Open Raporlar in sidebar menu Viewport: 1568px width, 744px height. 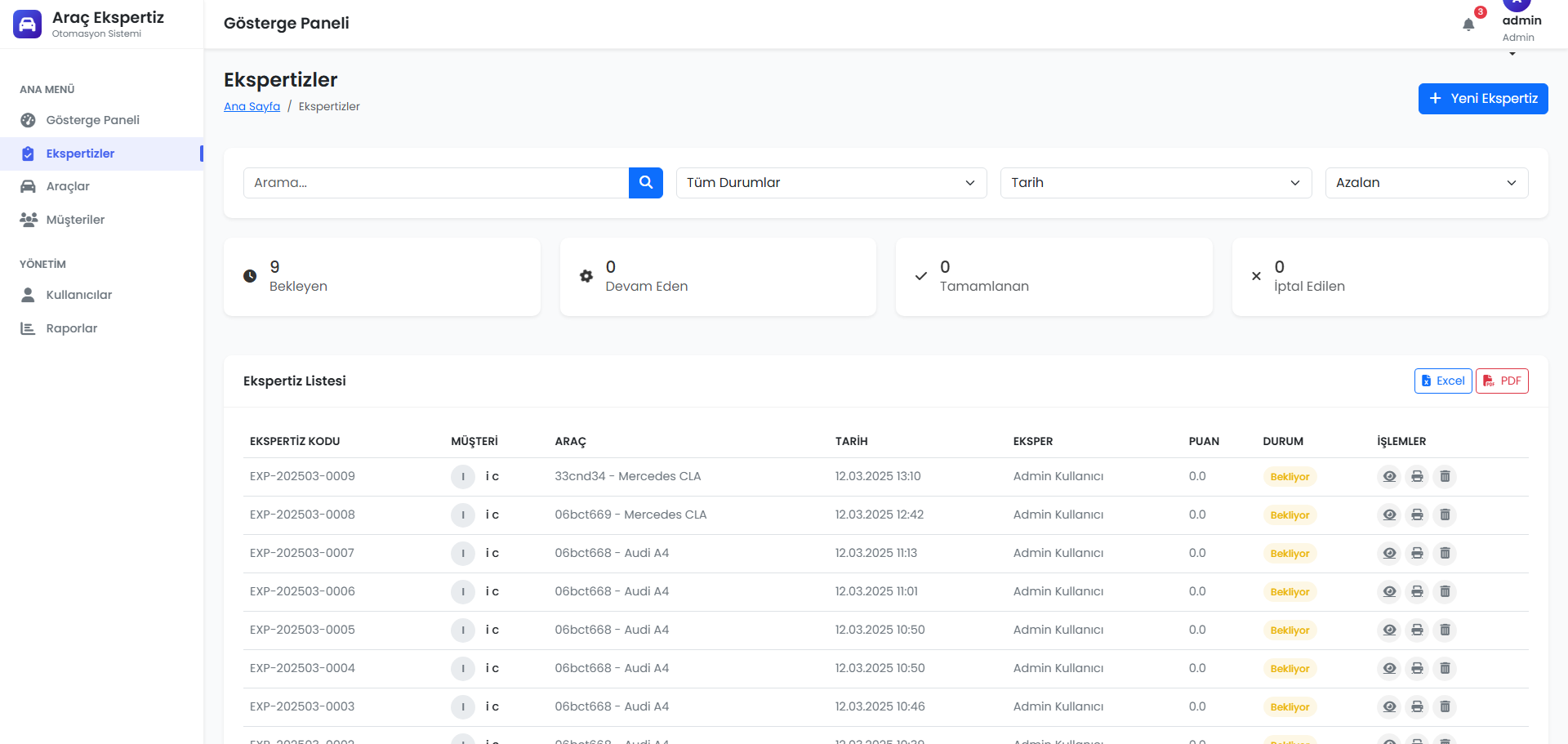(x=101, y=329)
